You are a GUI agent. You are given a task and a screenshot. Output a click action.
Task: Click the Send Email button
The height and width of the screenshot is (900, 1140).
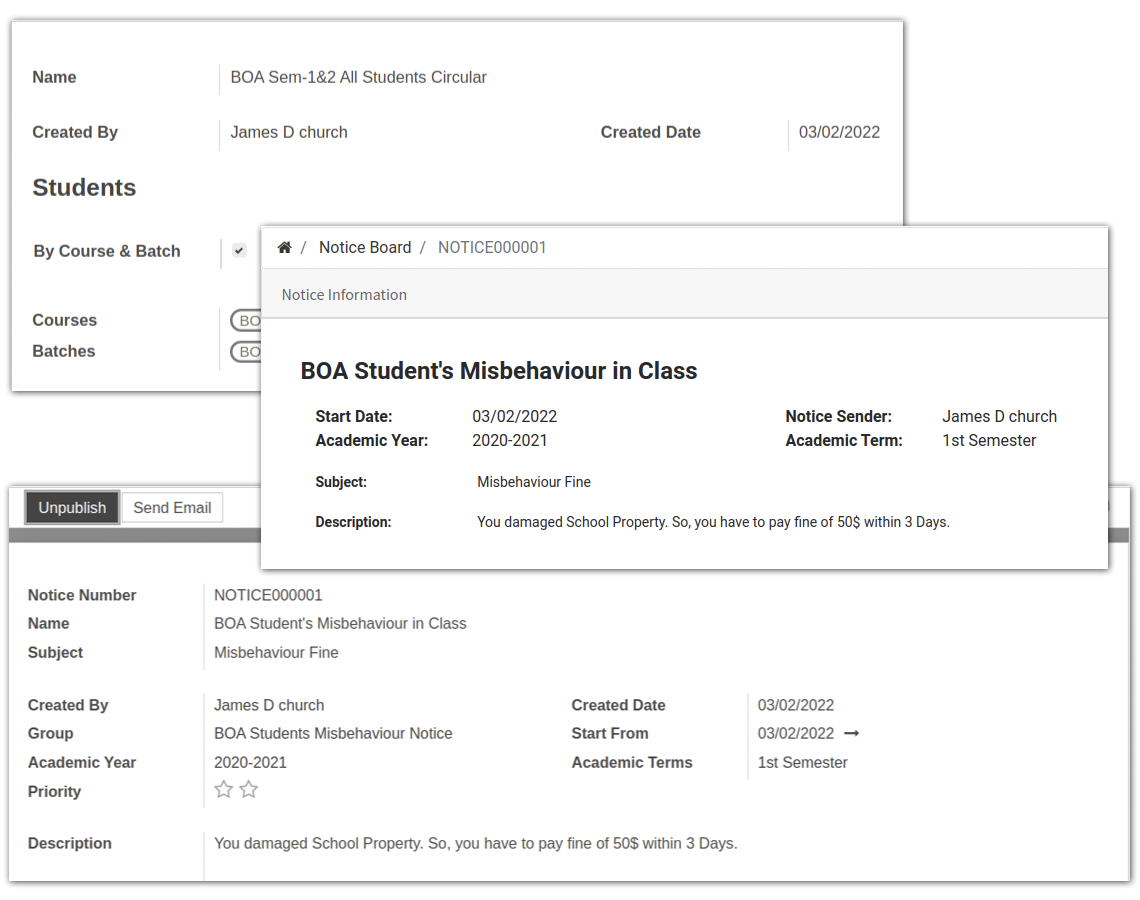coord(172,508)
